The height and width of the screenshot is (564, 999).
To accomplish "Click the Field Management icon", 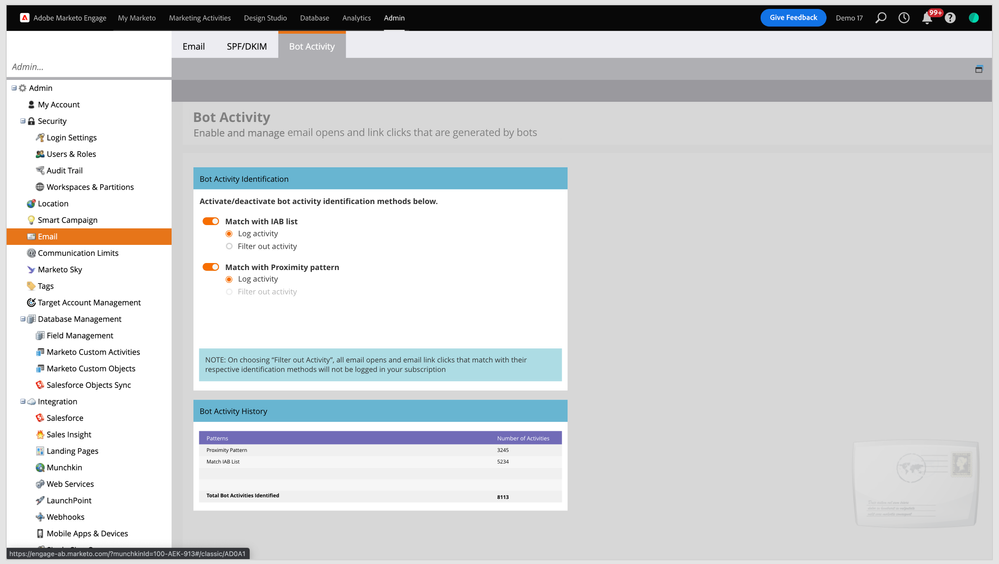I will tap(40, 336).
